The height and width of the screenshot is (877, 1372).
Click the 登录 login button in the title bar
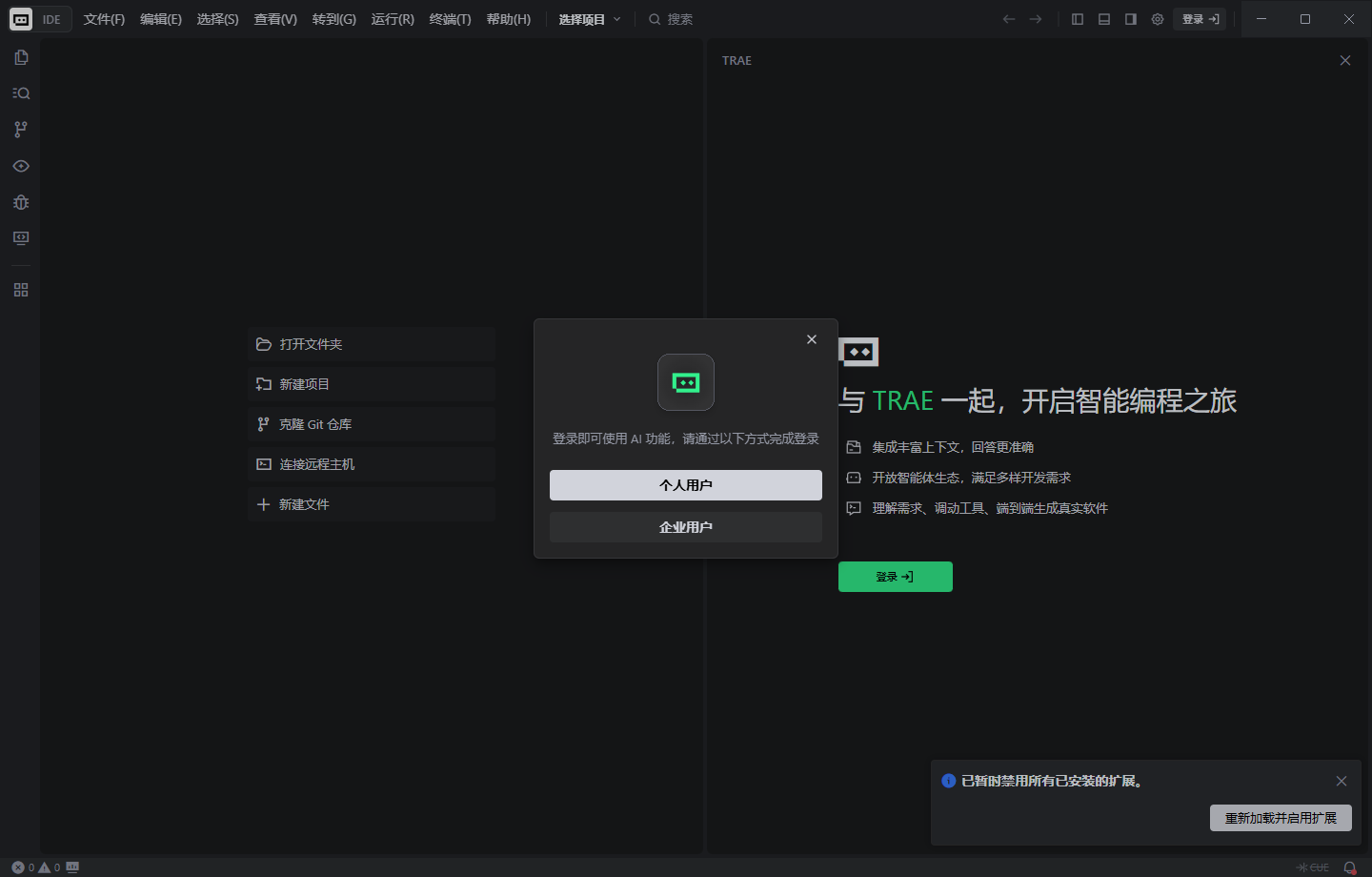(1200, 19)
